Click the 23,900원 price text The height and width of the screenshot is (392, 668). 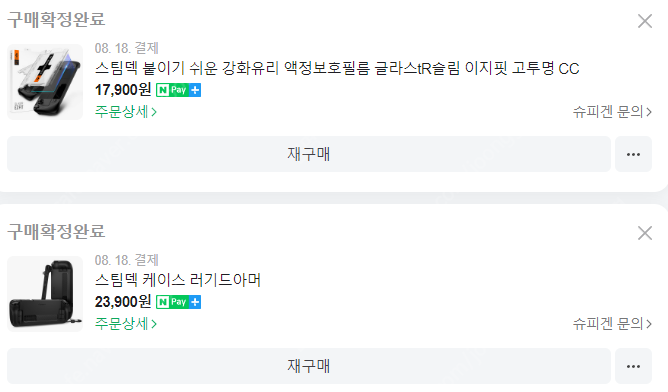point(123,302)
